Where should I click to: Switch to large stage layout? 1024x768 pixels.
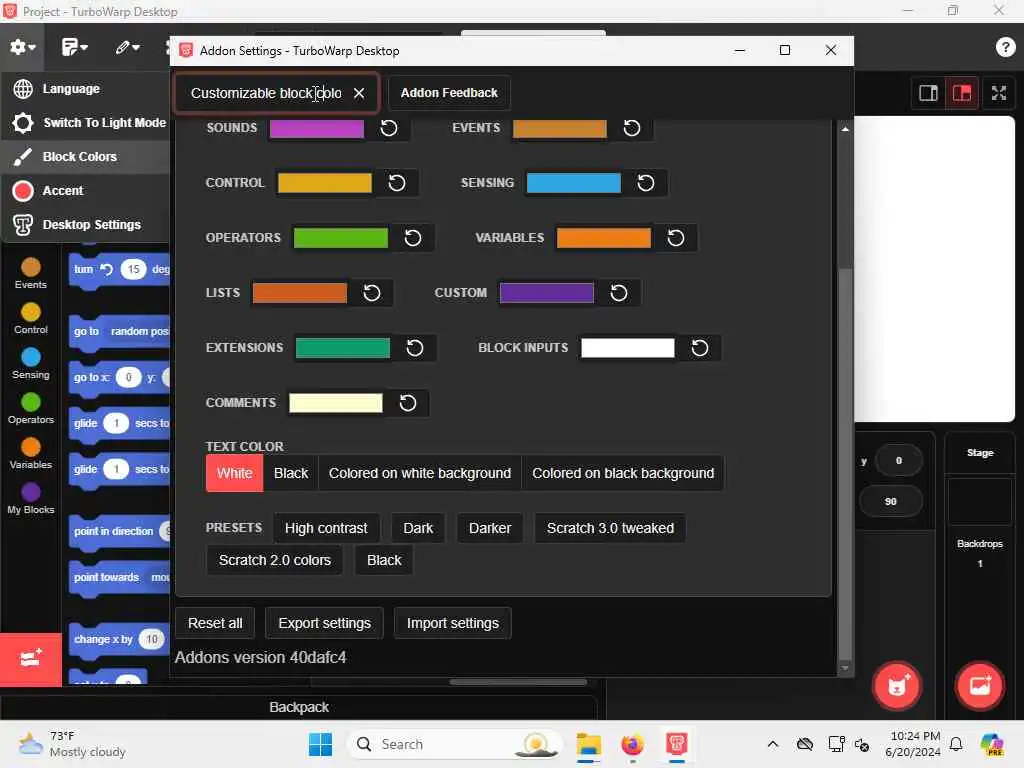click(x=961, y=93)
